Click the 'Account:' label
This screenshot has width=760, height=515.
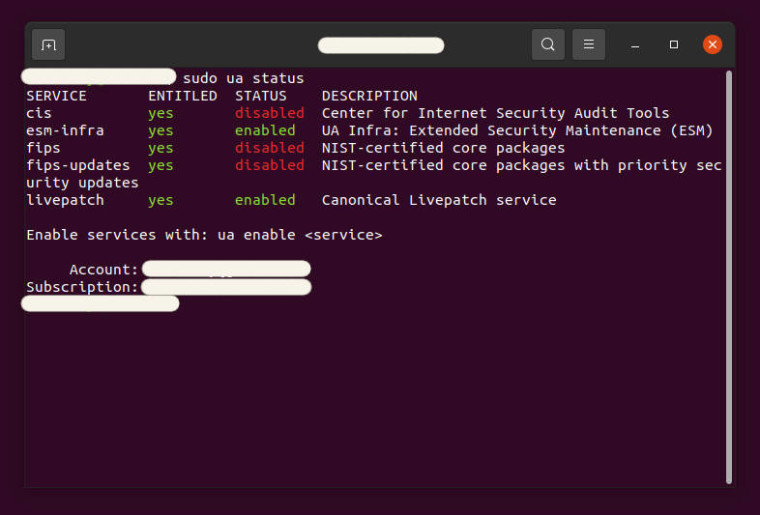coord(104,270)
